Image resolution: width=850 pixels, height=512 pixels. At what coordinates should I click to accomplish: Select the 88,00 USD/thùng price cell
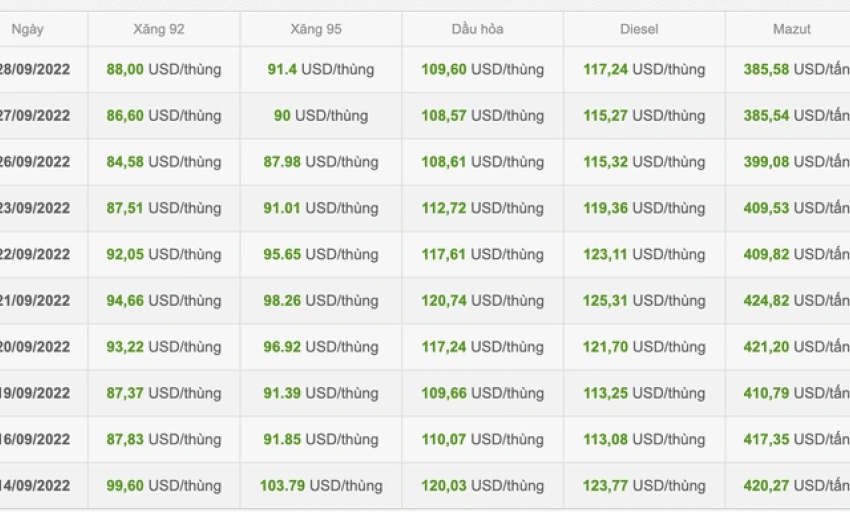(x=164, y=69)
